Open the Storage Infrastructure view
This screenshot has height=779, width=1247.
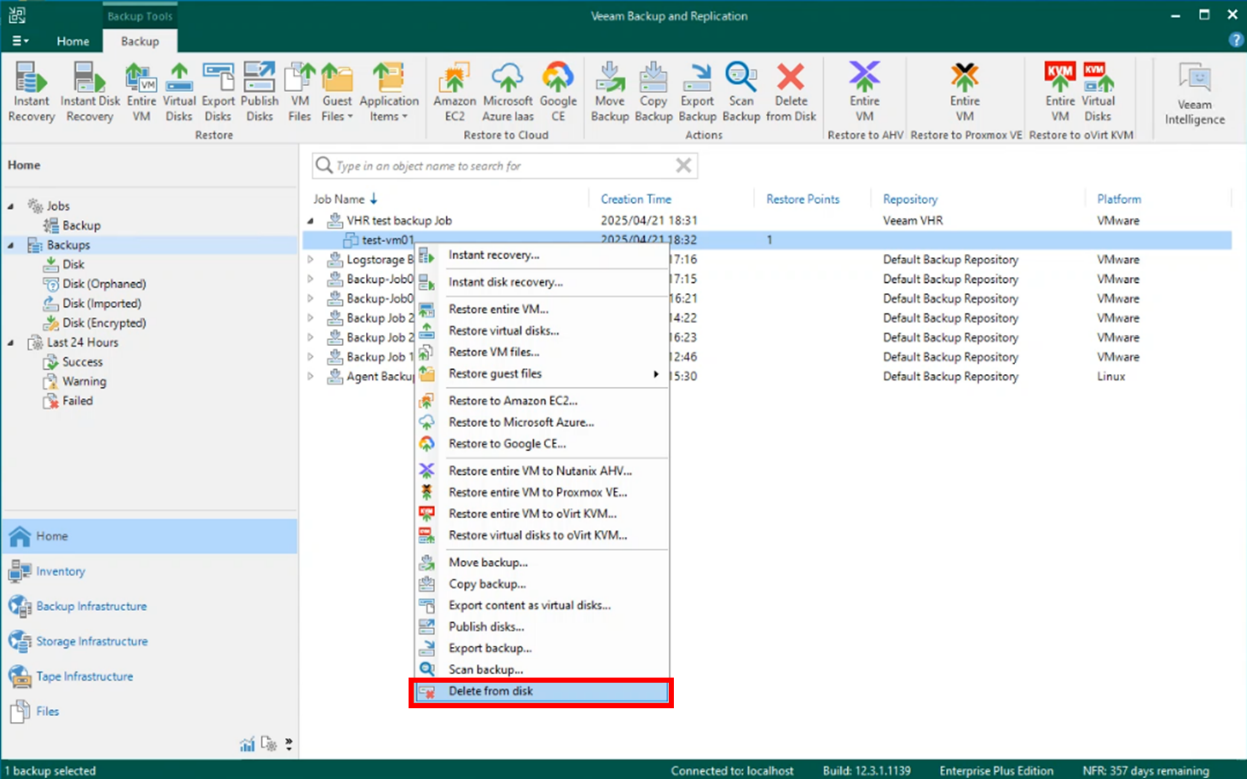pyautogui.click(x=149, y=642)
